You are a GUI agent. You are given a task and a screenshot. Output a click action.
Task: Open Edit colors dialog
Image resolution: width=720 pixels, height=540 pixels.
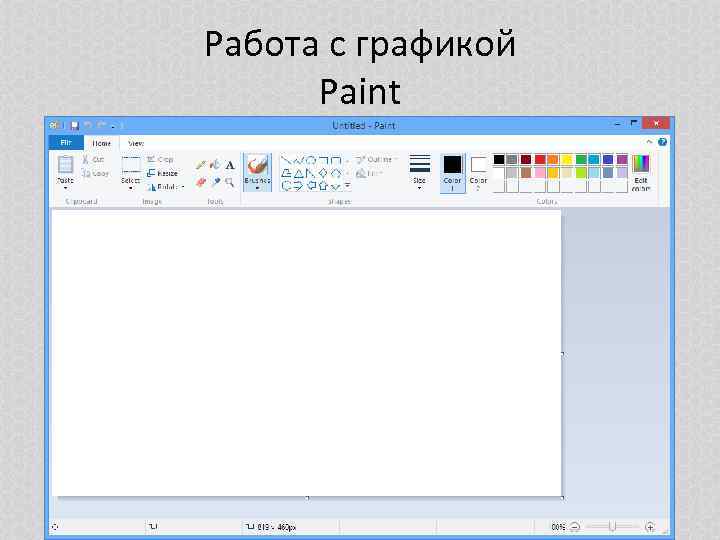[x=641, y=173]
